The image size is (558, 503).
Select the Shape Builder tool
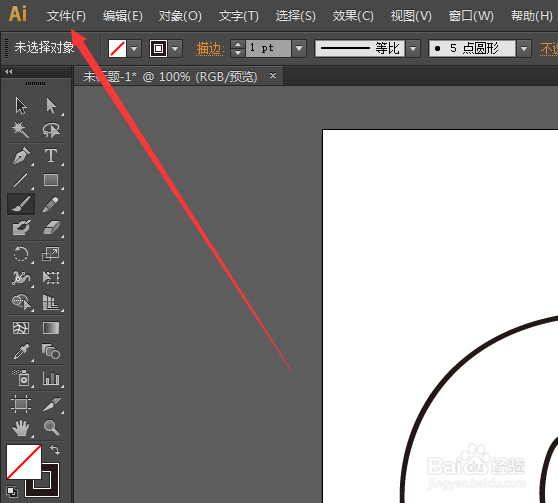coord(21,302)
